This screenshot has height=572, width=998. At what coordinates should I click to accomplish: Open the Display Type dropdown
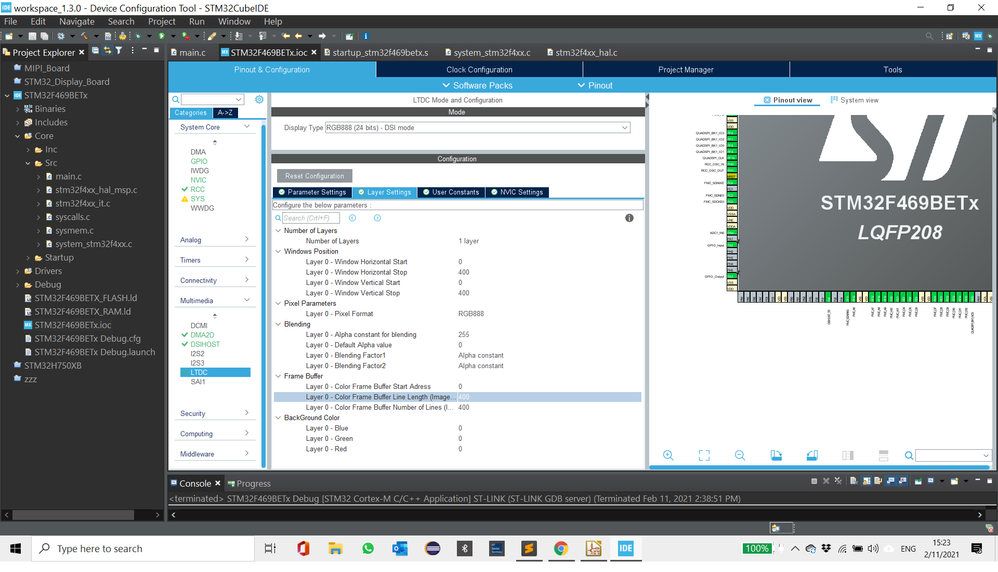coord(477,127)
